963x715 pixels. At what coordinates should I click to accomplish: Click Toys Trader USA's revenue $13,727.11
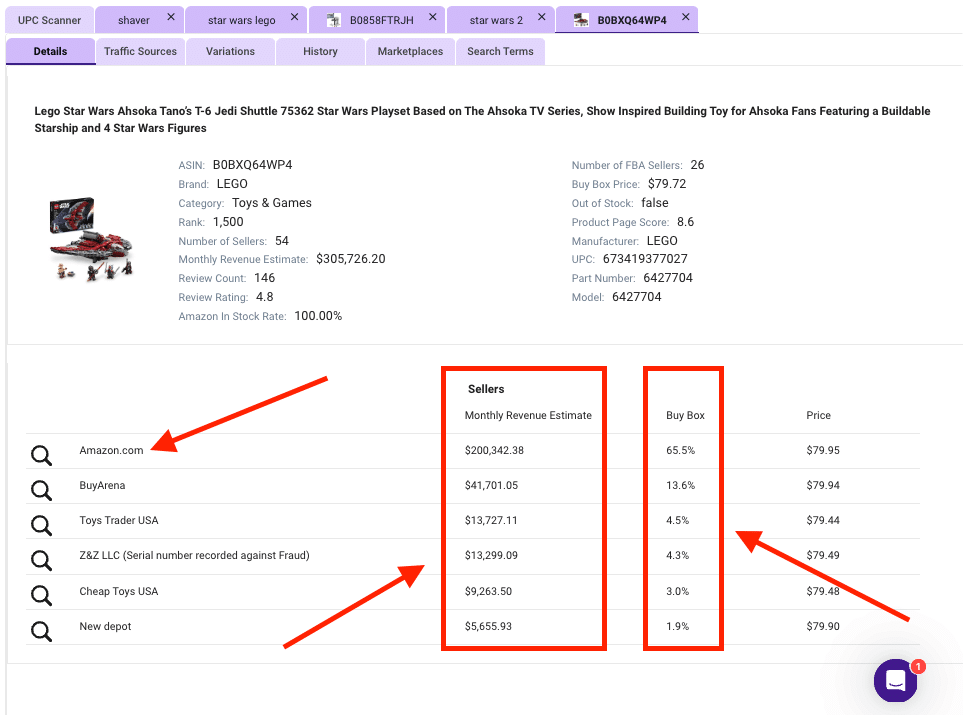(x=491, y=520)
